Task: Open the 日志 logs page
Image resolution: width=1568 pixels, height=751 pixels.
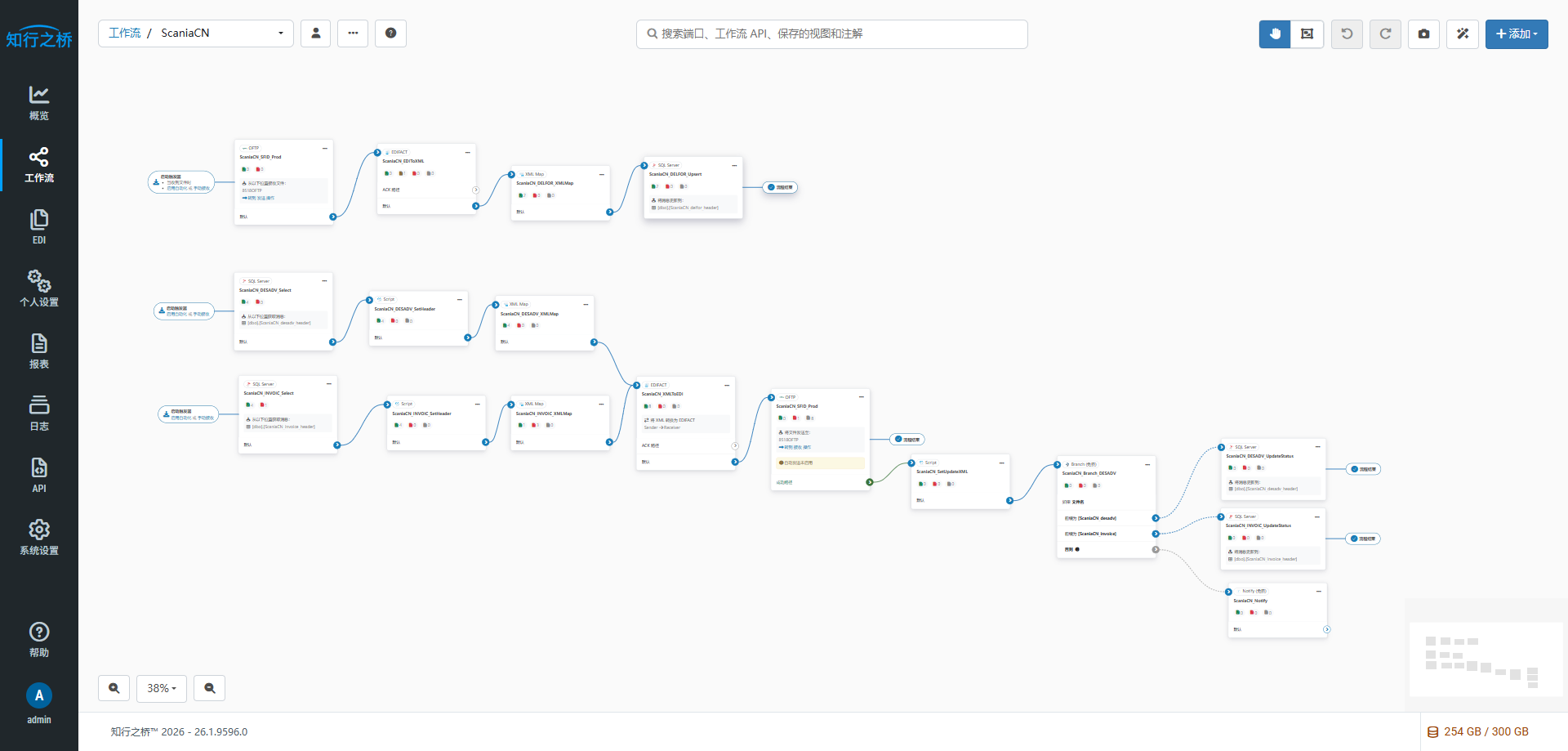Action: coord(39,413)
